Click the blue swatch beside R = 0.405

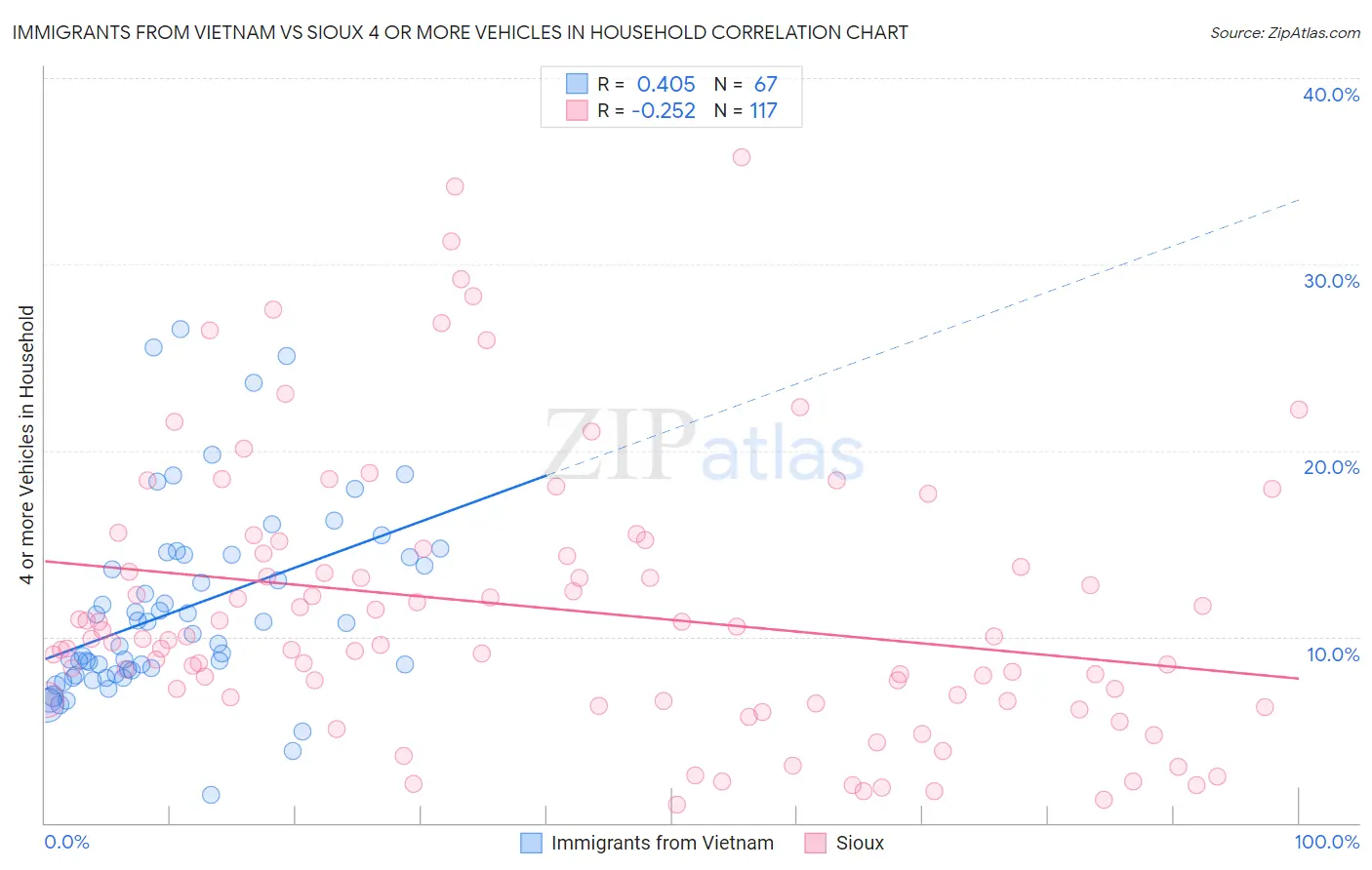(577, 84)
